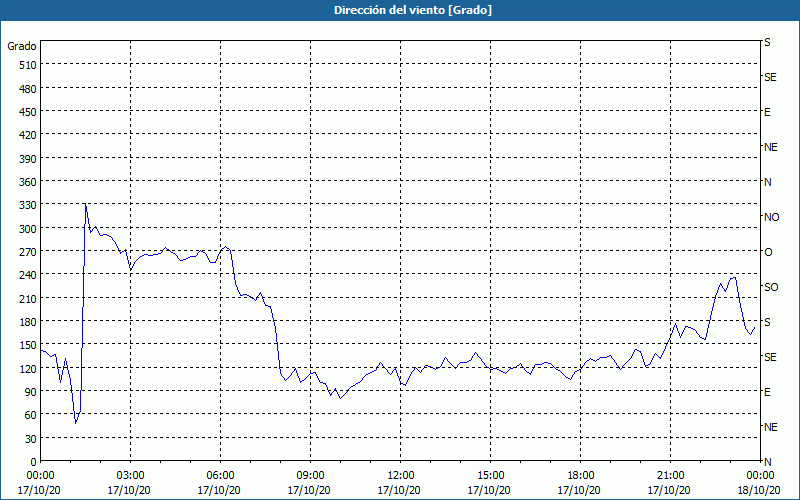Click the "18/10/20" date label
Image resolution: width=800 pixels, height=500 pixels.
tap(760, 490)
